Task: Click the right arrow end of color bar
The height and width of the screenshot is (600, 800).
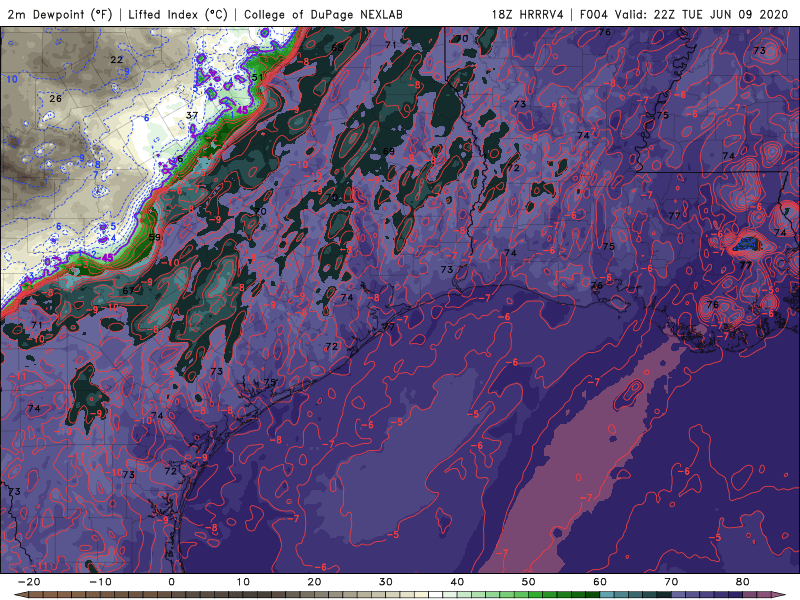Action: click(780, 595)
